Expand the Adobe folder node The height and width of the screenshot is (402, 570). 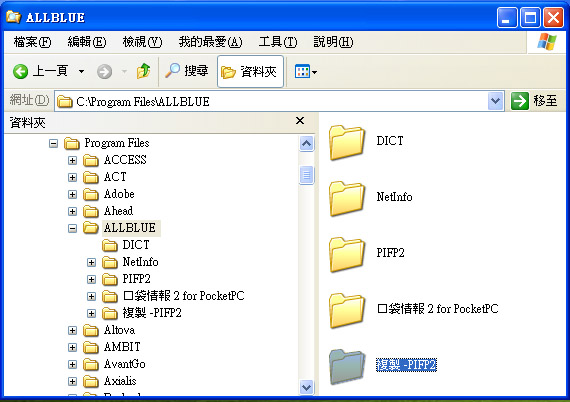(x=72, y=194)
